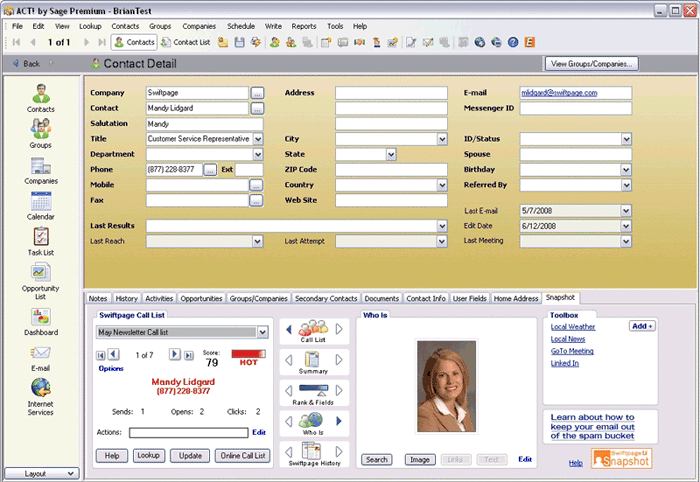Switch to the History tab
Image resolution: width=700 pixels, height=482 pixels.
tap(126, 299)
